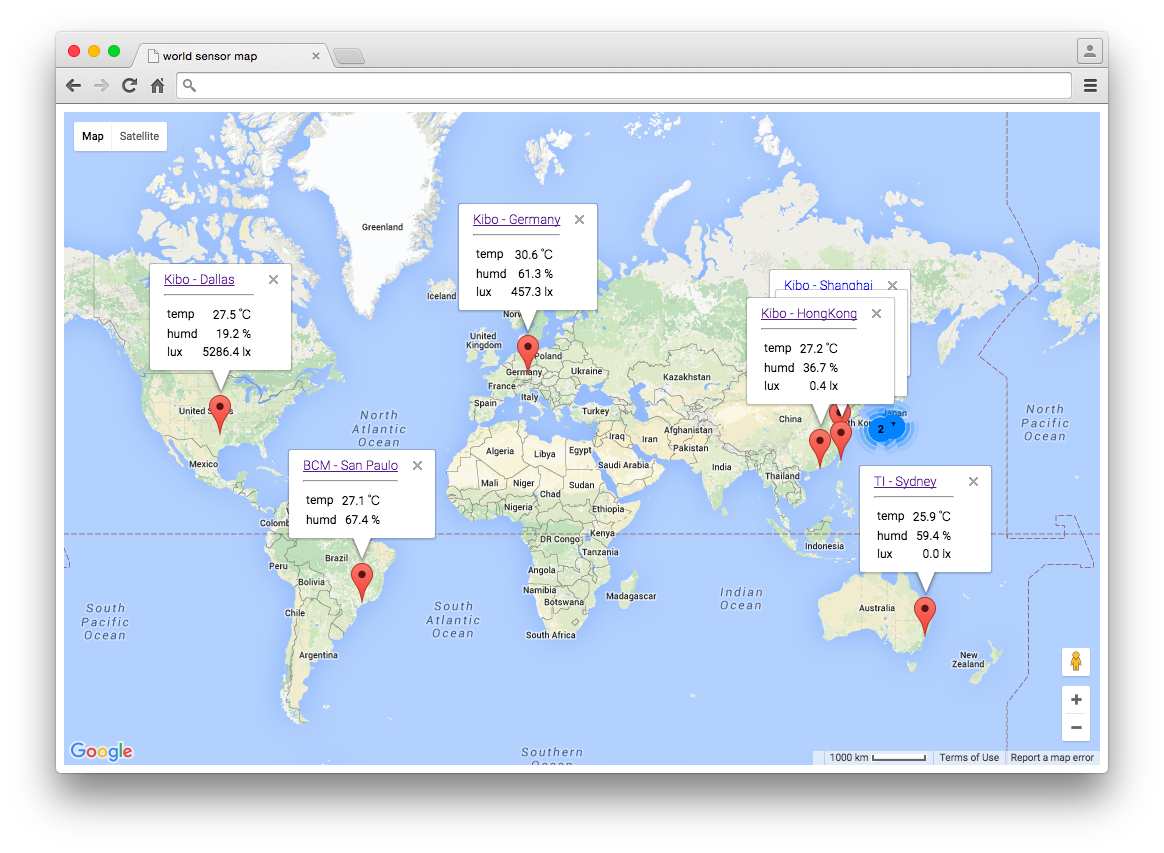
Task: Close the Kibo - Dallas info window
Action: (273, 279)
